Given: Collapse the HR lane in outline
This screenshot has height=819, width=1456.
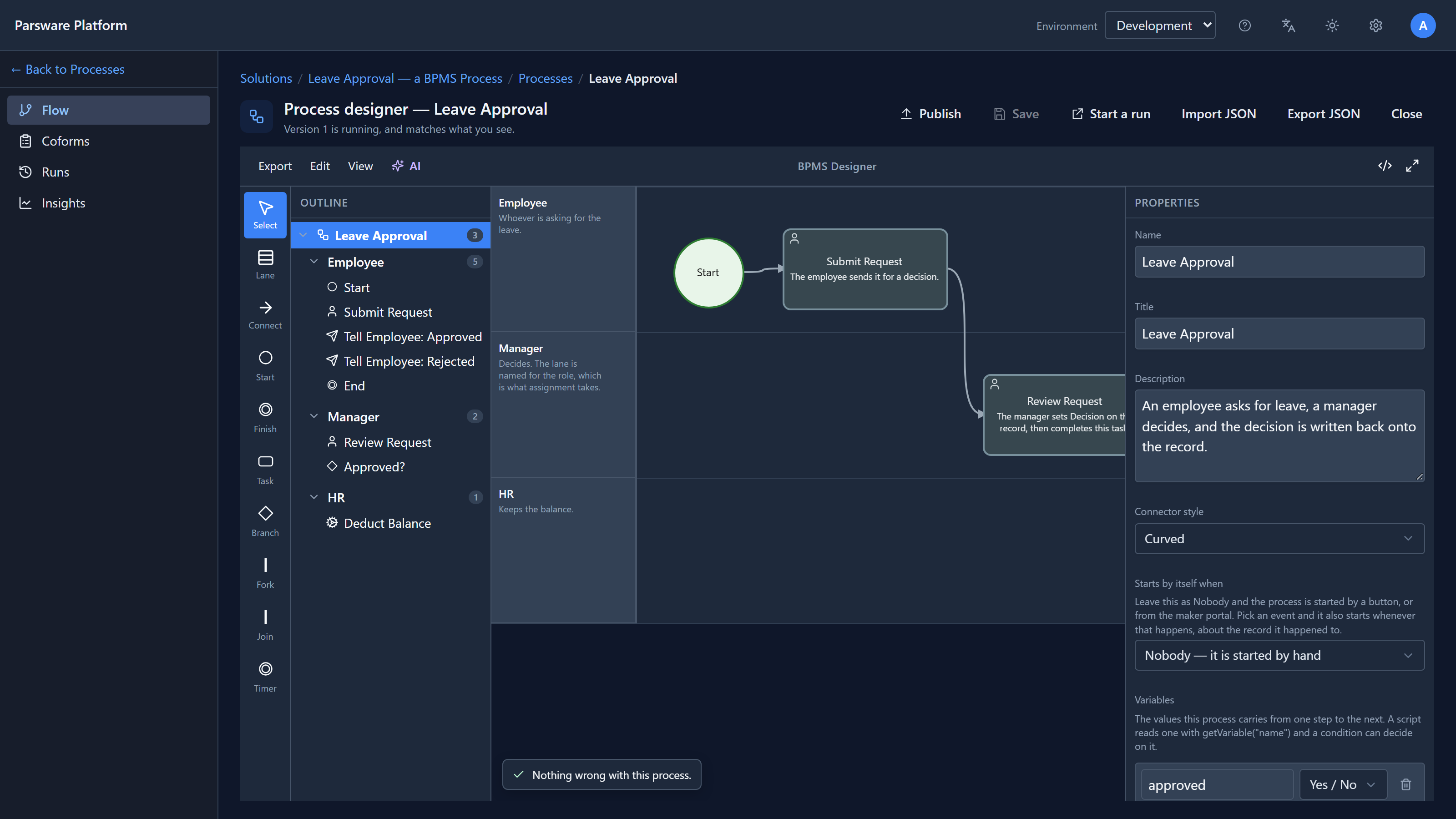Looking at the screenshot, I should tap(313, 497).
